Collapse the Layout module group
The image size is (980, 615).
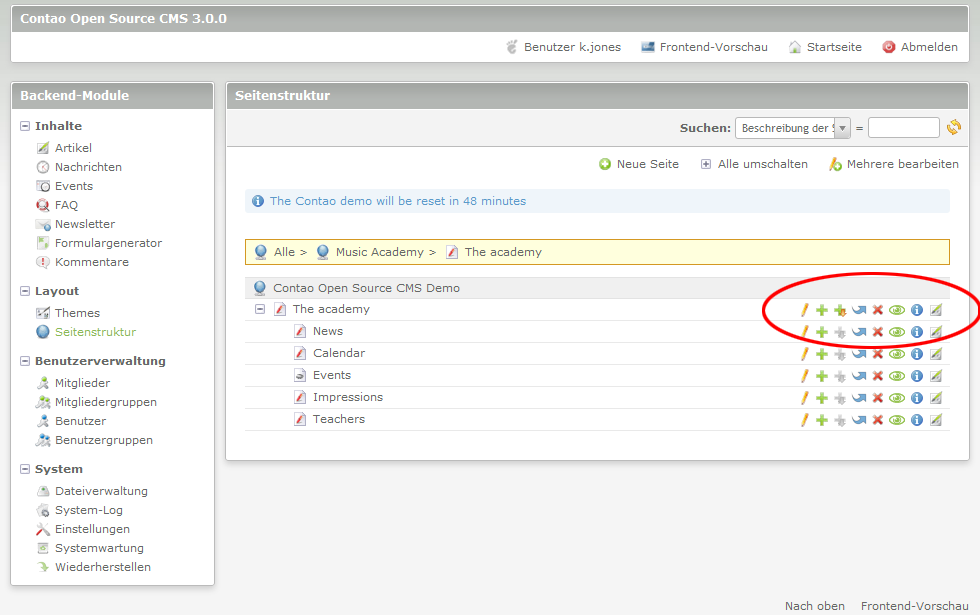click(x=25, y=291)
